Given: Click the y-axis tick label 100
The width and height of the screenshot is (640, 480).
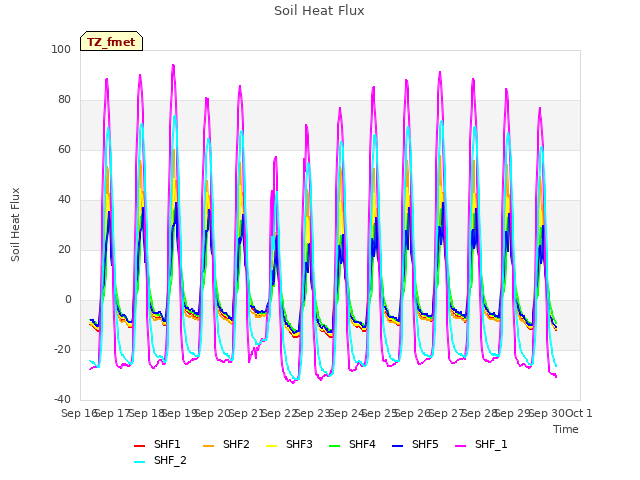Looking at the screenshot, I should (61, 49).
